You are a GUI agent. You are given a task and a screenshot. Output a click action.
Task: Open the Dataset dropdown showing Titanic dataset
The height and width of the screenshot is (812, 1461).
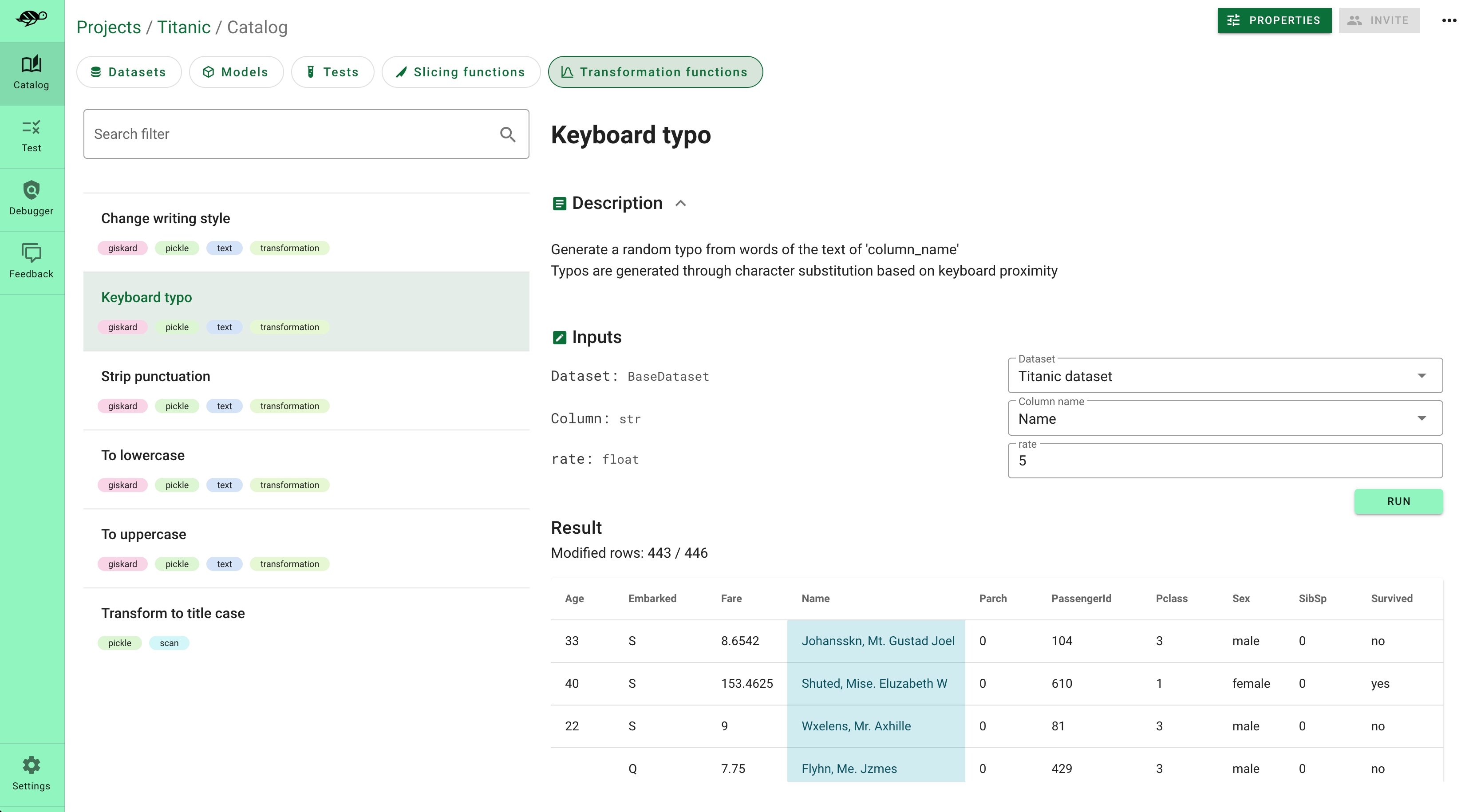[x=1225, y=376]
